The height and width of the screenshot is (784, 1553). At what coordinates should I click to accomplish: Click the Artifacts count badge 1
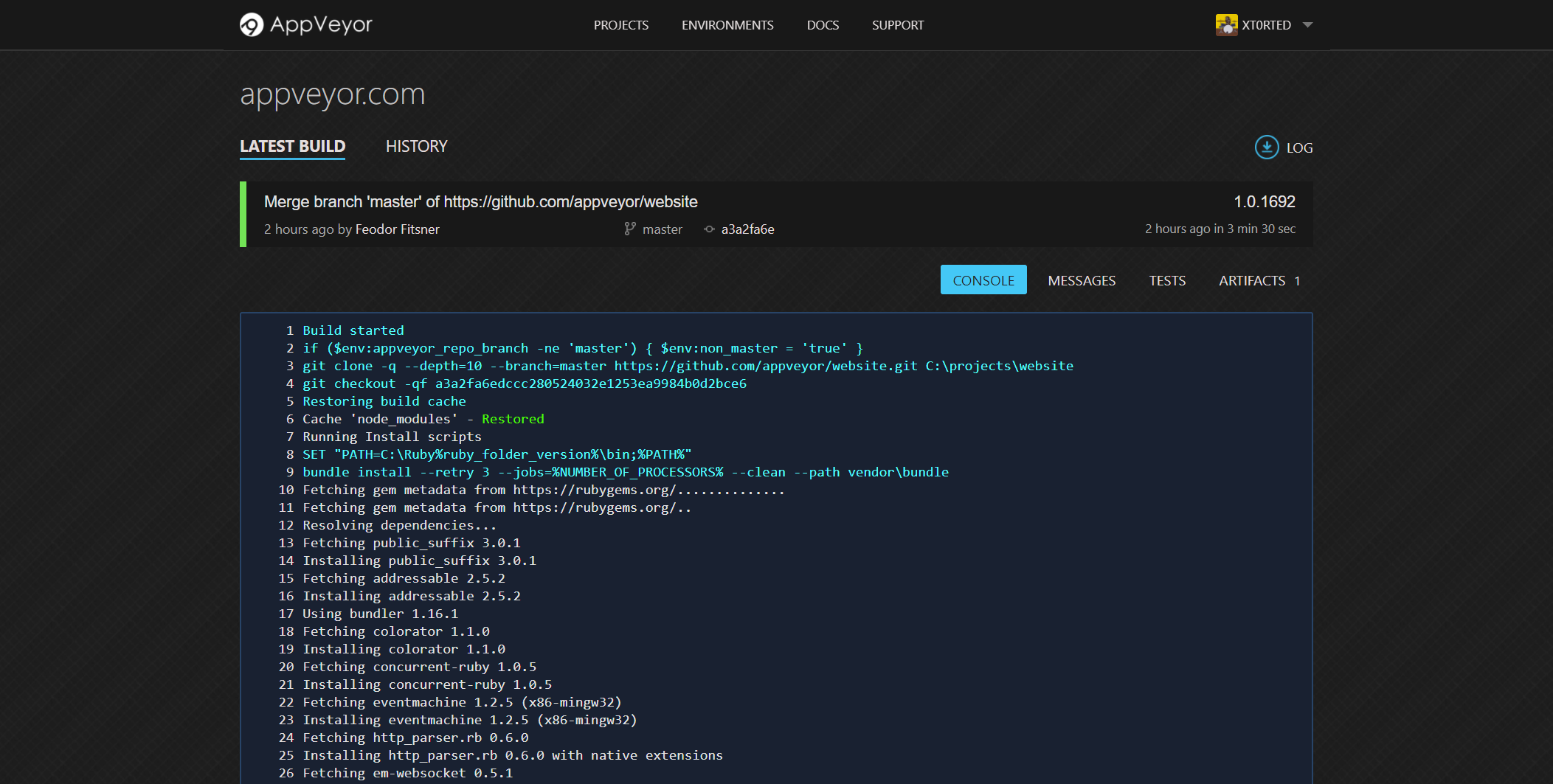coord(1297,281)
